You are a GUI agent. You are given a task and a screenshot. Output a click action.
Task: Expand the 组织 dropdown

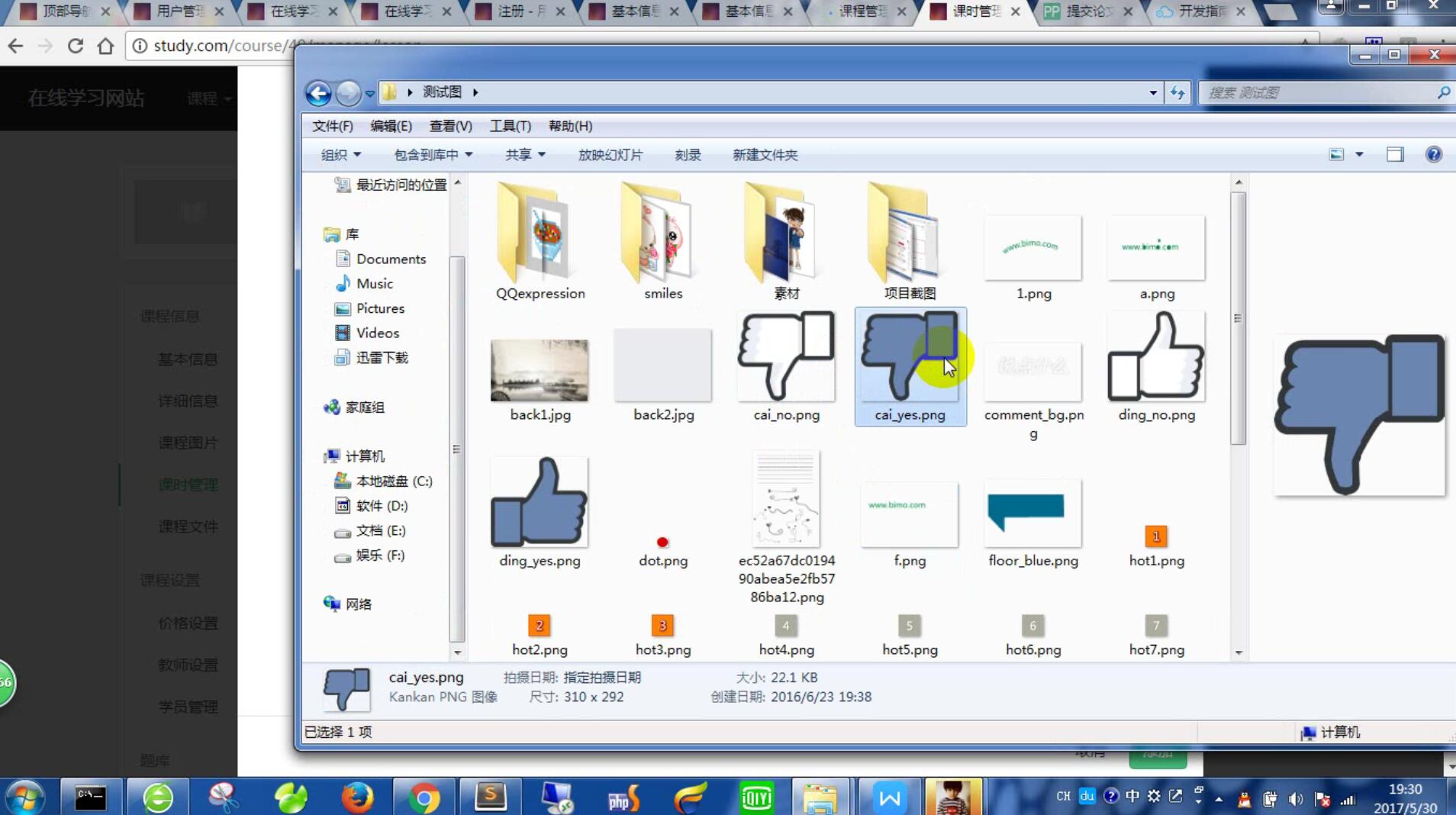coord(340,155)
